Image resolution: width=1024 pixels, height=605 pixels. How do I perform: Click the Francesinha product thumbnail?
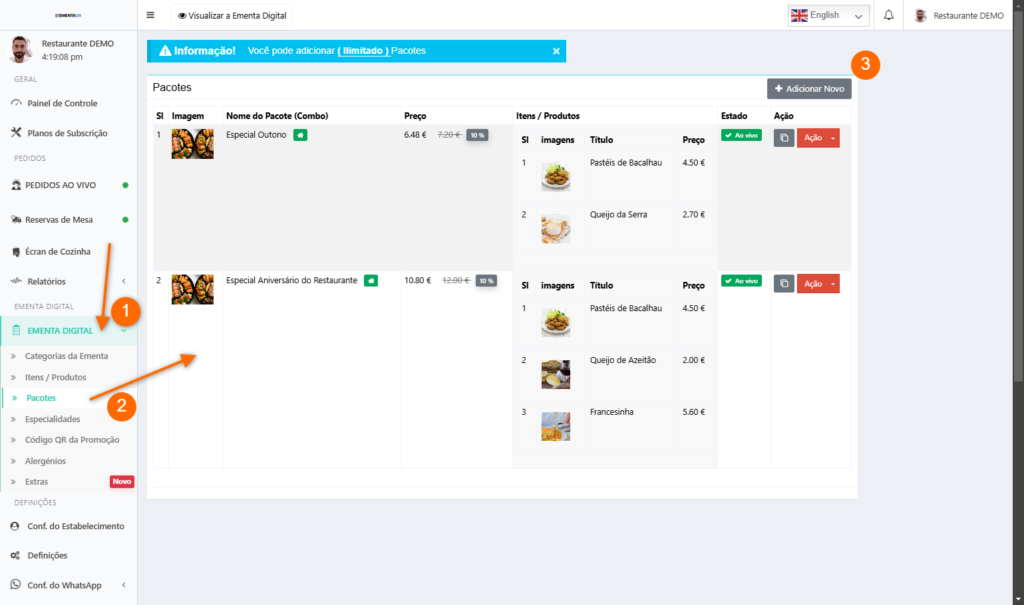[x=556, y=426]
